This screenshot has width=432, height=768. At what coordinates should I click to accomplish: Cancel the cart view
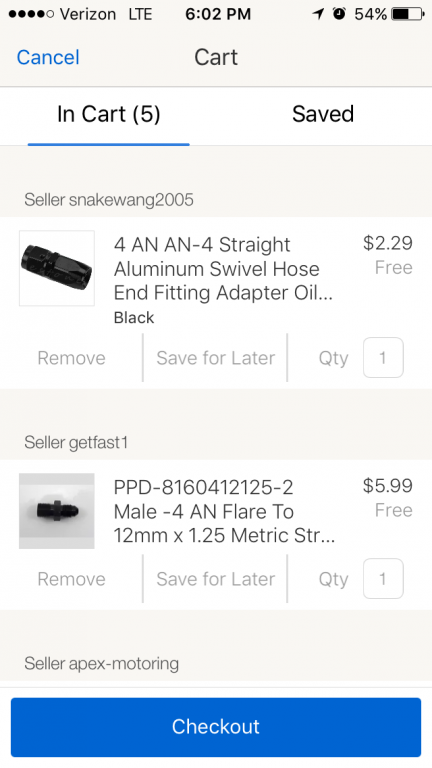[48, 57]
